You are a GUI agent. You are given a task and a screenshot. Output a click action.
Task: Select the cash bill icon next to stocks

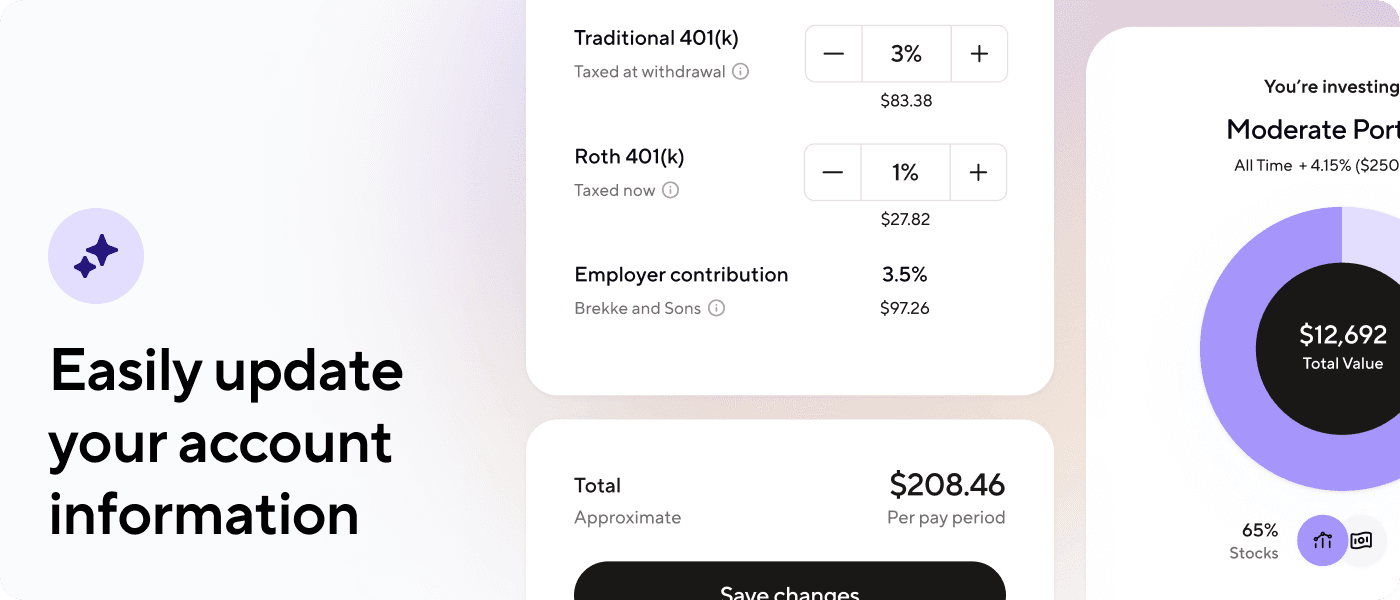(x=1361, y=541)
